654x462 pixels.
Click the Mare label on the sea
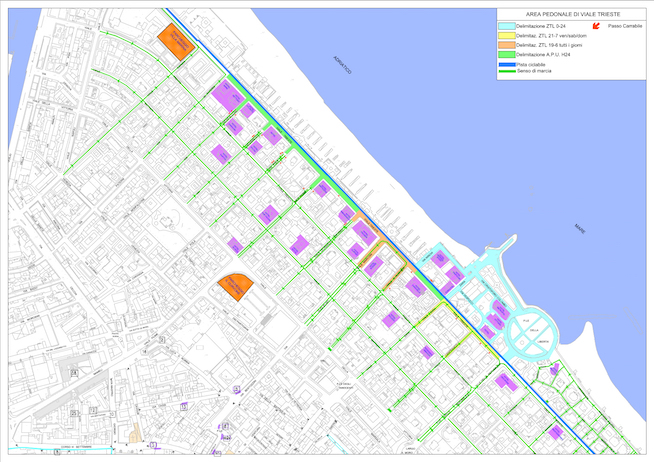click(577, 229)
